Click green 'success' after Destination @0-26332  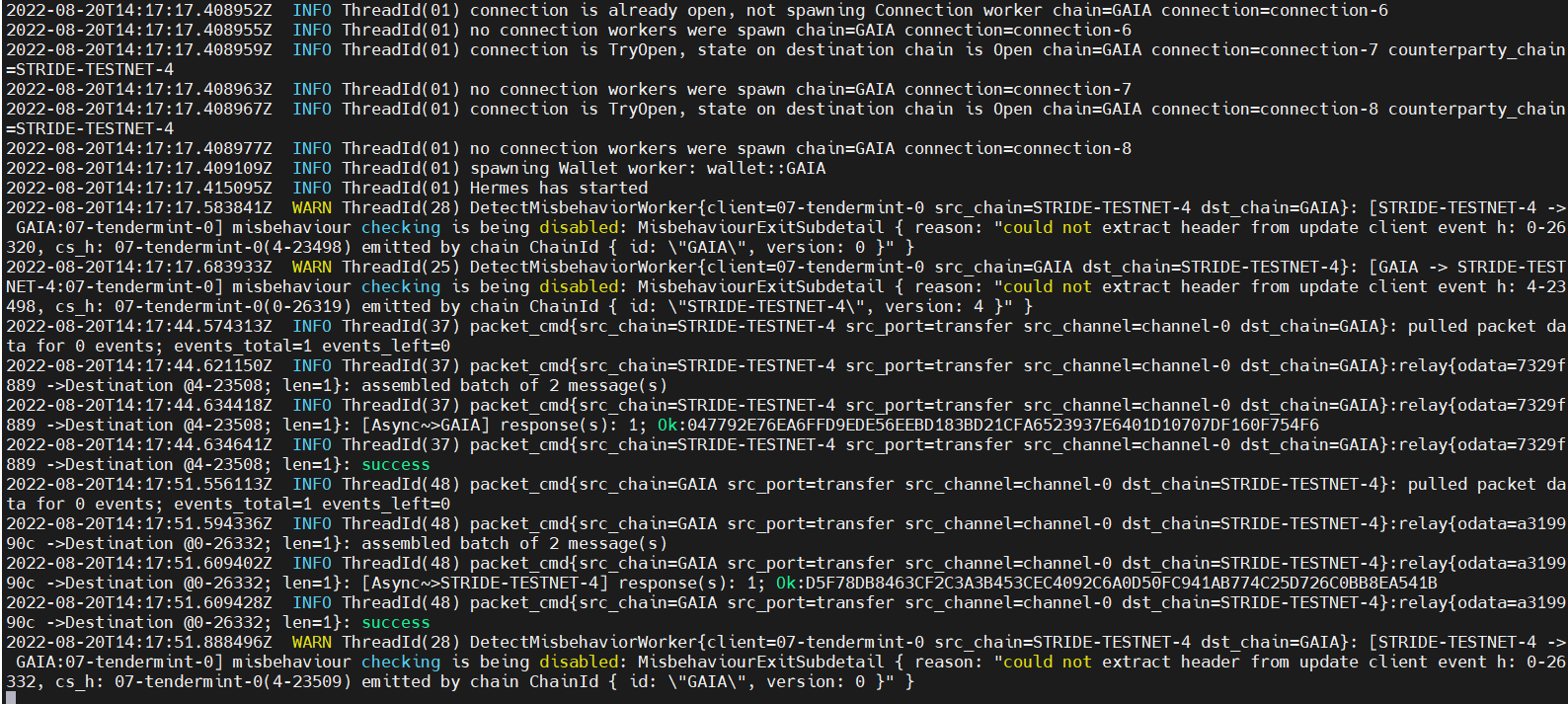[396, 622]
